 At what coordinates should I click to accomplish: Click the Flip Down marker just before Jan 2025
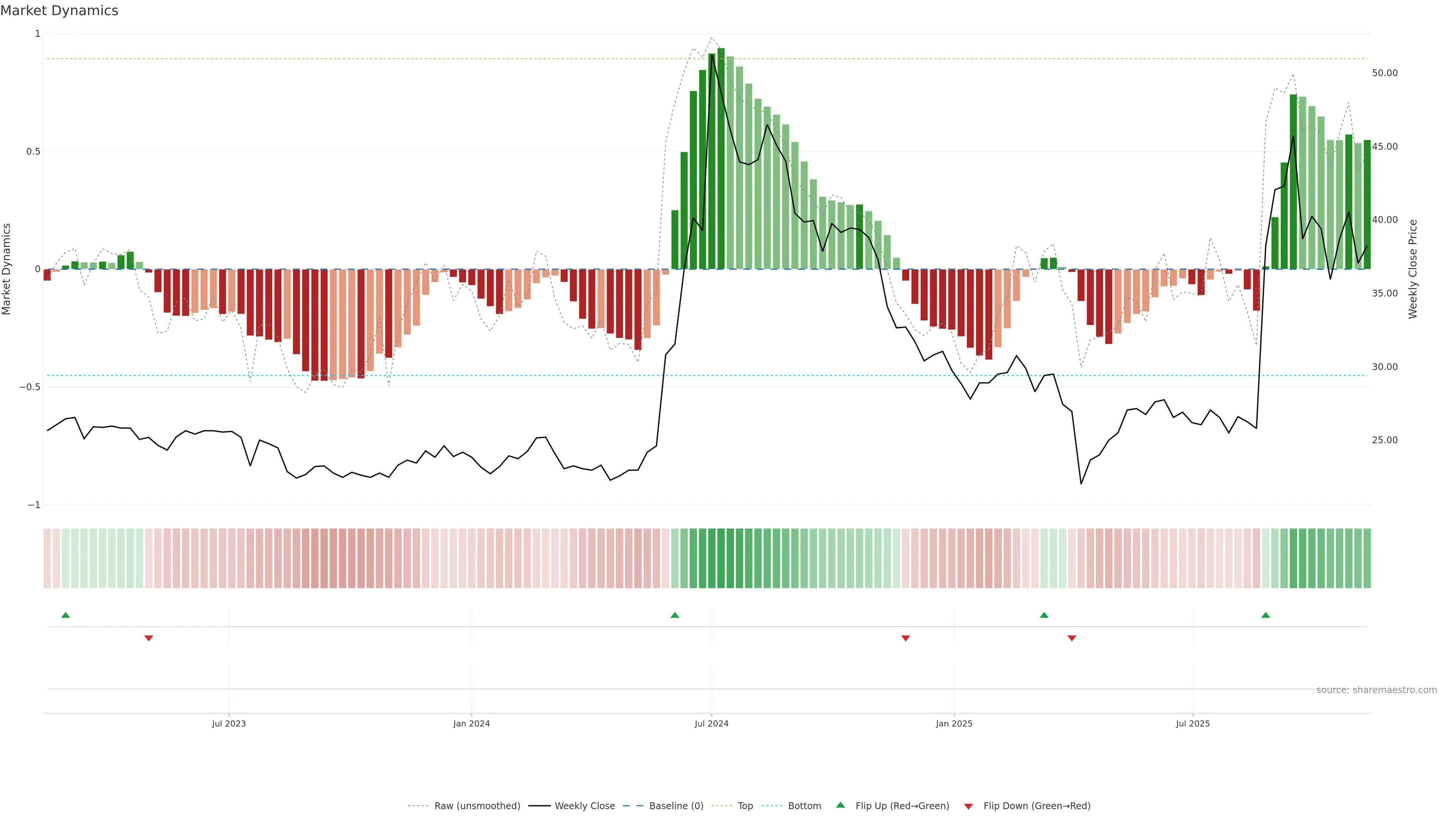(x=905, y=638)
